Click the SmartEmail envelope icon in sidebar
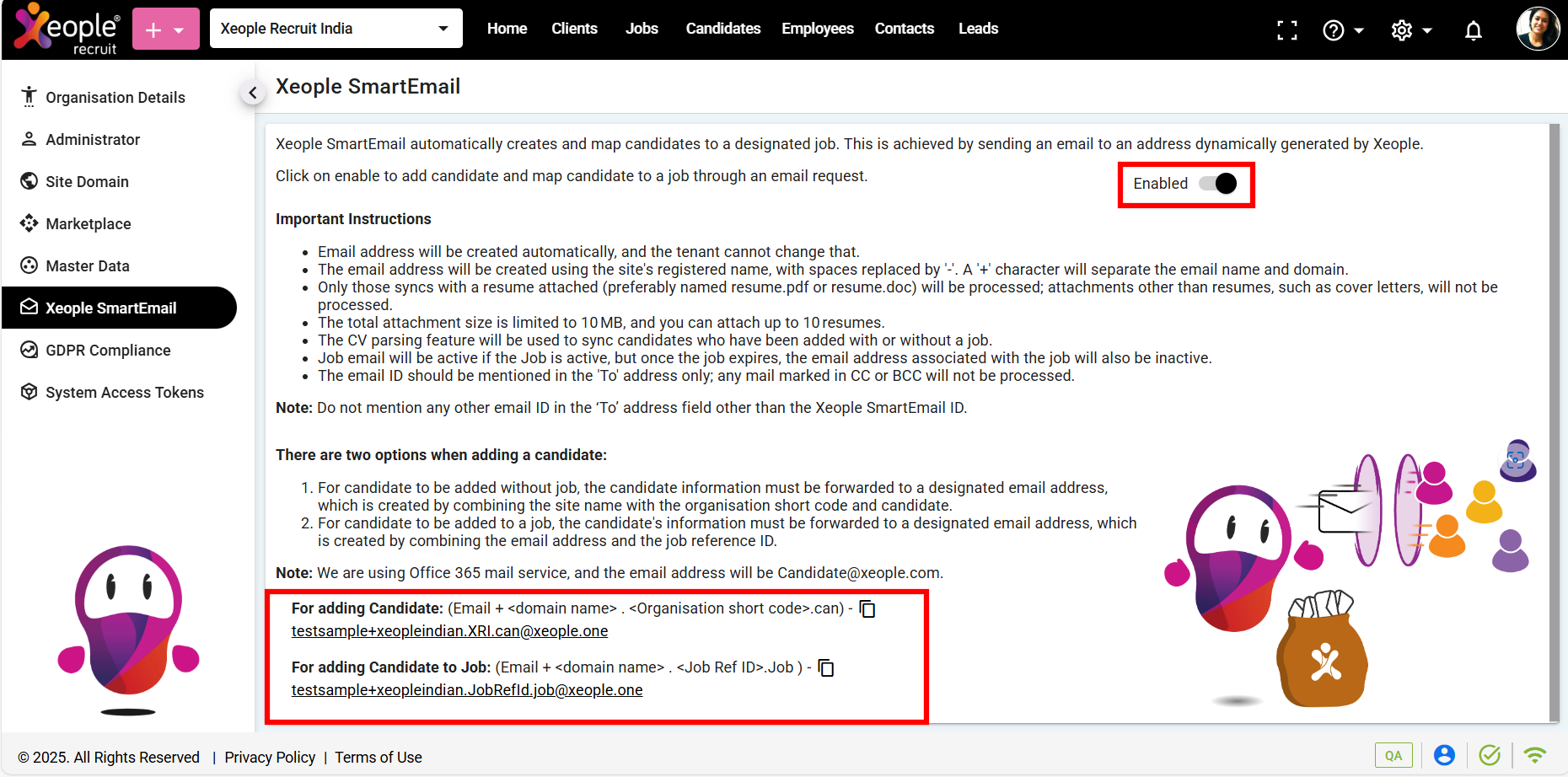This screenshot has height=777, width=1568. (30, 307)
